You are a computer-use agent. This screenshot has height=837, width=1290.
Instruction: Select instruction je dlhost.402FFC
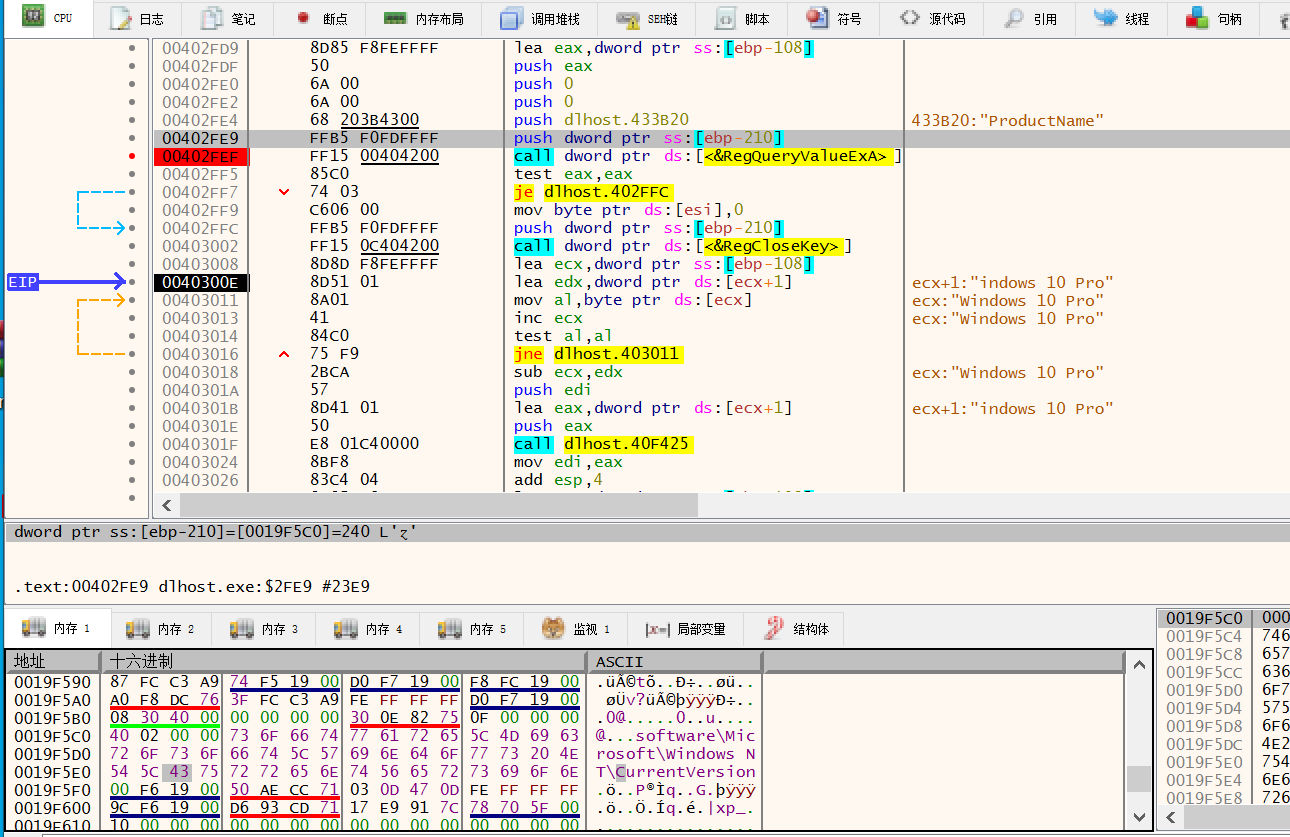click(594, 192)
